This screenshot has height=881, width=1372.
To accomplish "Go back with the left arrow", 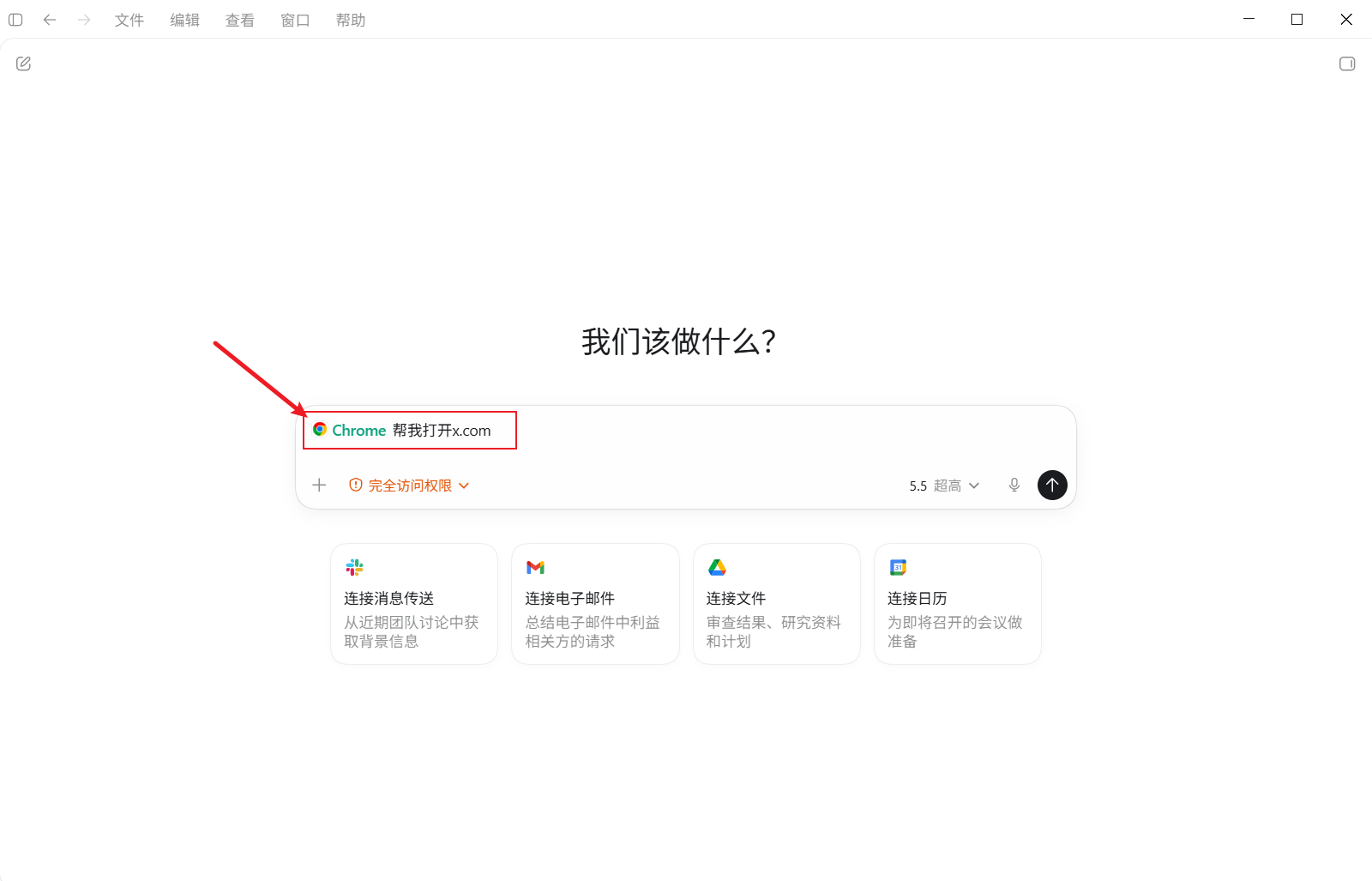I will (x=50, y=20).
